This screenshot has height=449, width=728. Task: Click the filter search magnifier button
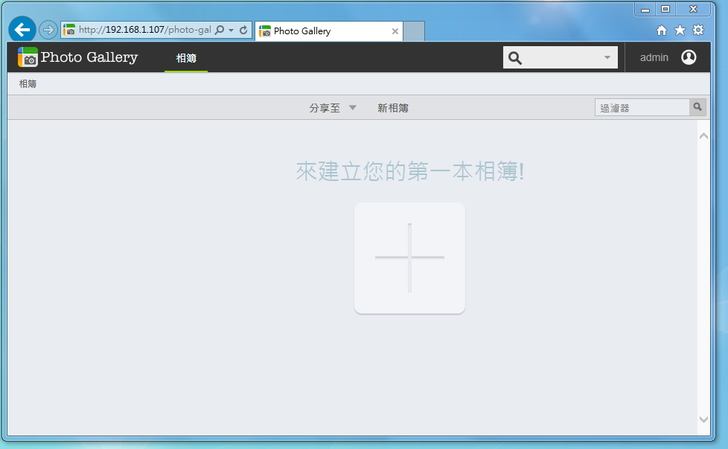(697, 107)
